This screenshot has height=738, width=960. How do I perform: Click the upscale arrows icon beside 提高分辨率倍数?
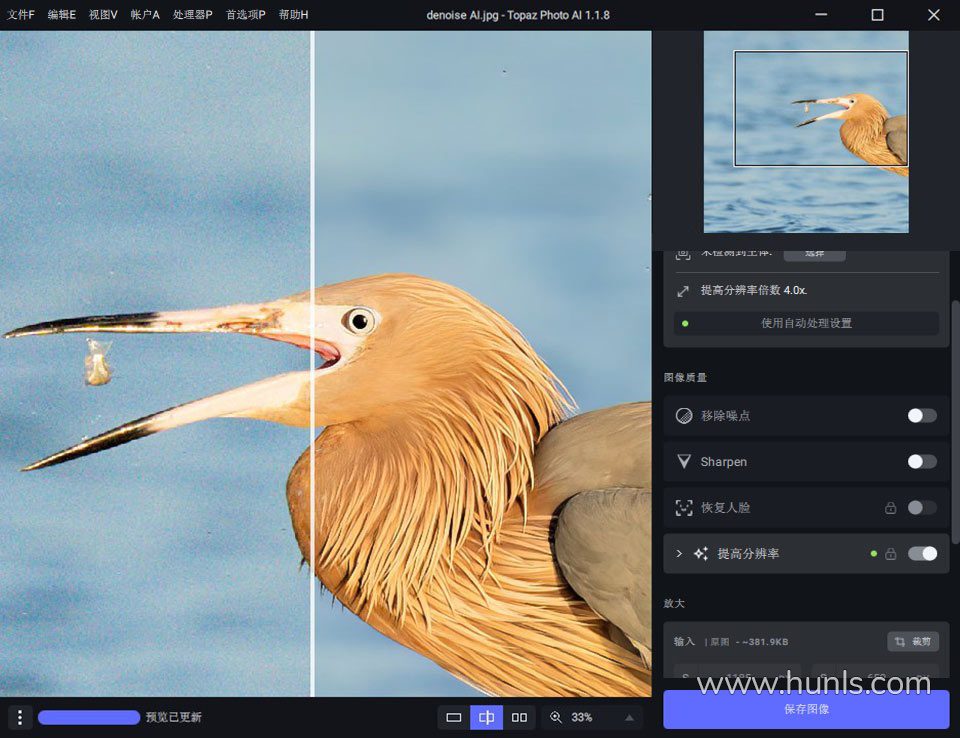point(683,291)
